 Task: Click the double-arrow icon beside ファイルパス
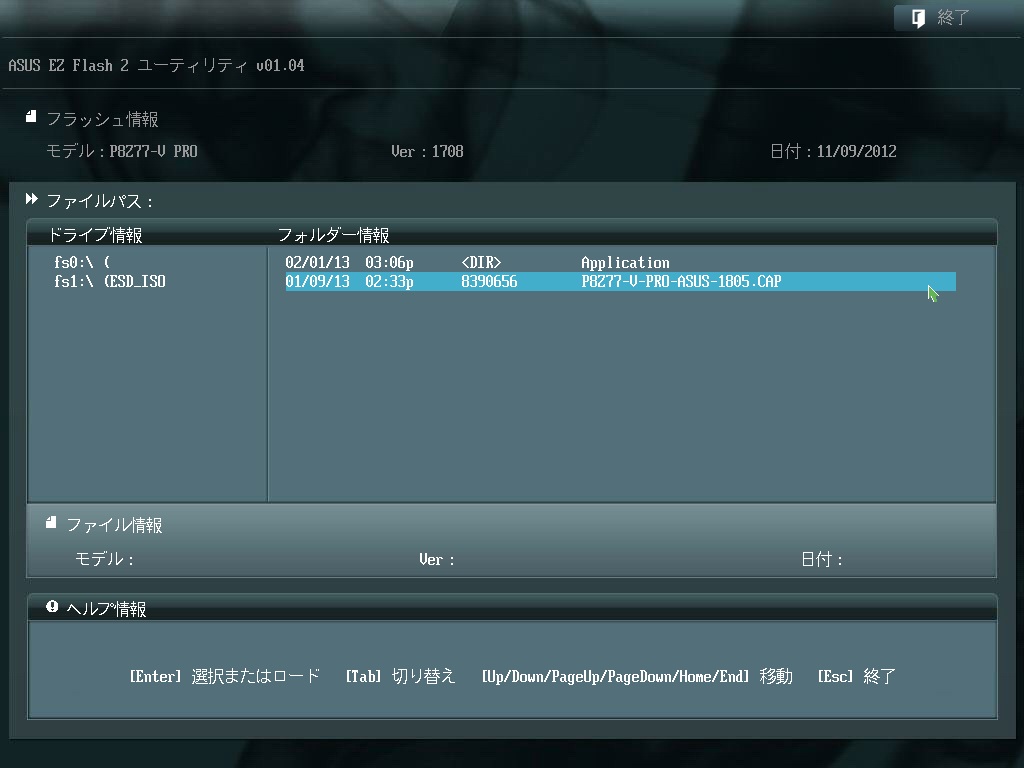pyautogui.click(x=31, y=198)
